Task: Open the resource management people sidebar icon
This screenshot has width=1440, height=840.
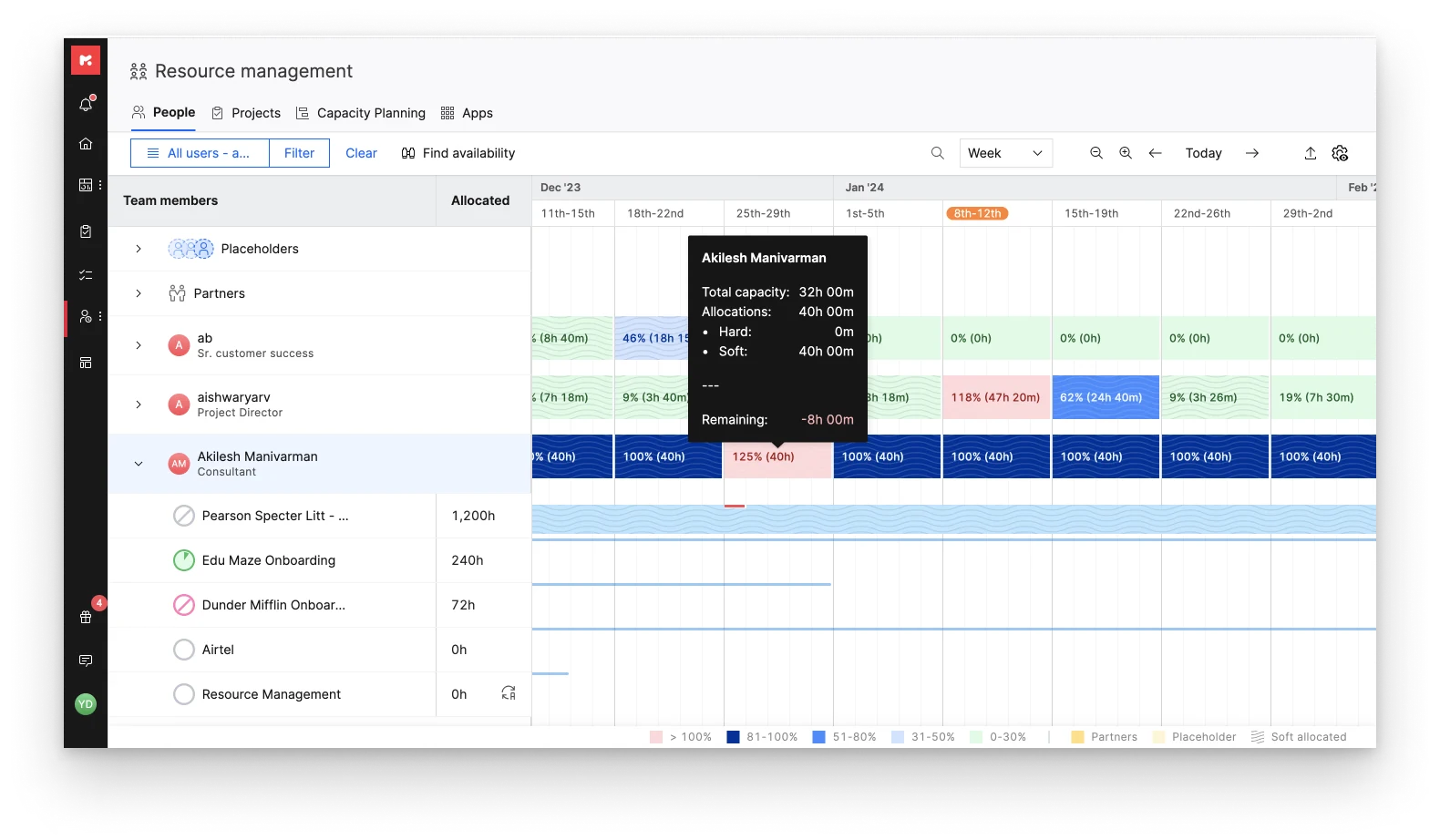Action: (86, 316)
